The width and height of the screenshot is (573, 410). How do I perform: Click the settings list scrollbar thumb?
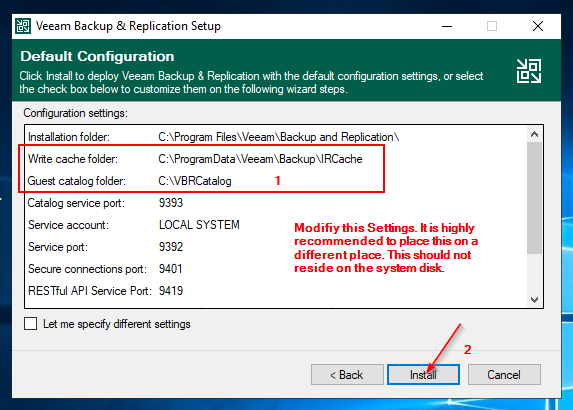(534, 198)
